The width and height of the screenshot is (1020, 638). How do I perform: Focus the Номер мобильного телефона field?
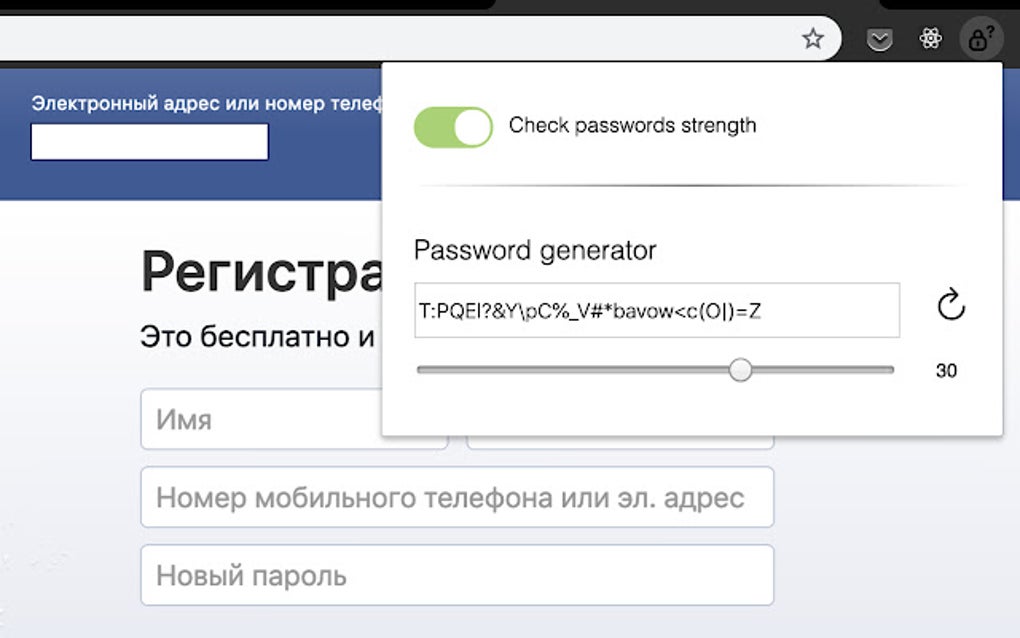tap(457, 497)
